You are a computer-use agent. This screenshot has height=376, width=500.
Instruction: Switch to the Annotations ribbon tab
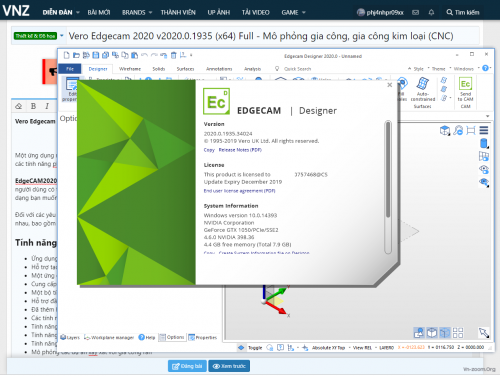(x=219, y=69)
